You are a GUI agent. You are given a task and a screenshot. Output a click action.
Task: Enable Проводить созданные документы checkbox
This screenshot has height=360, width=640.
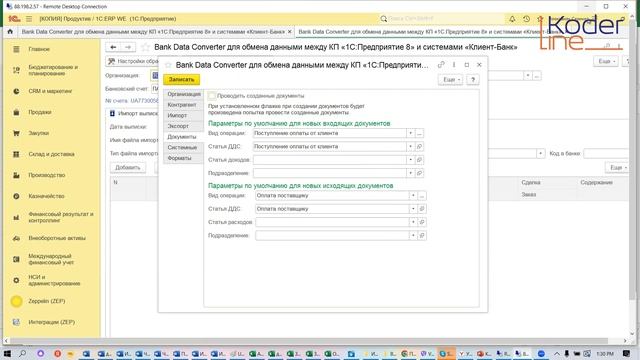[212, 96]
